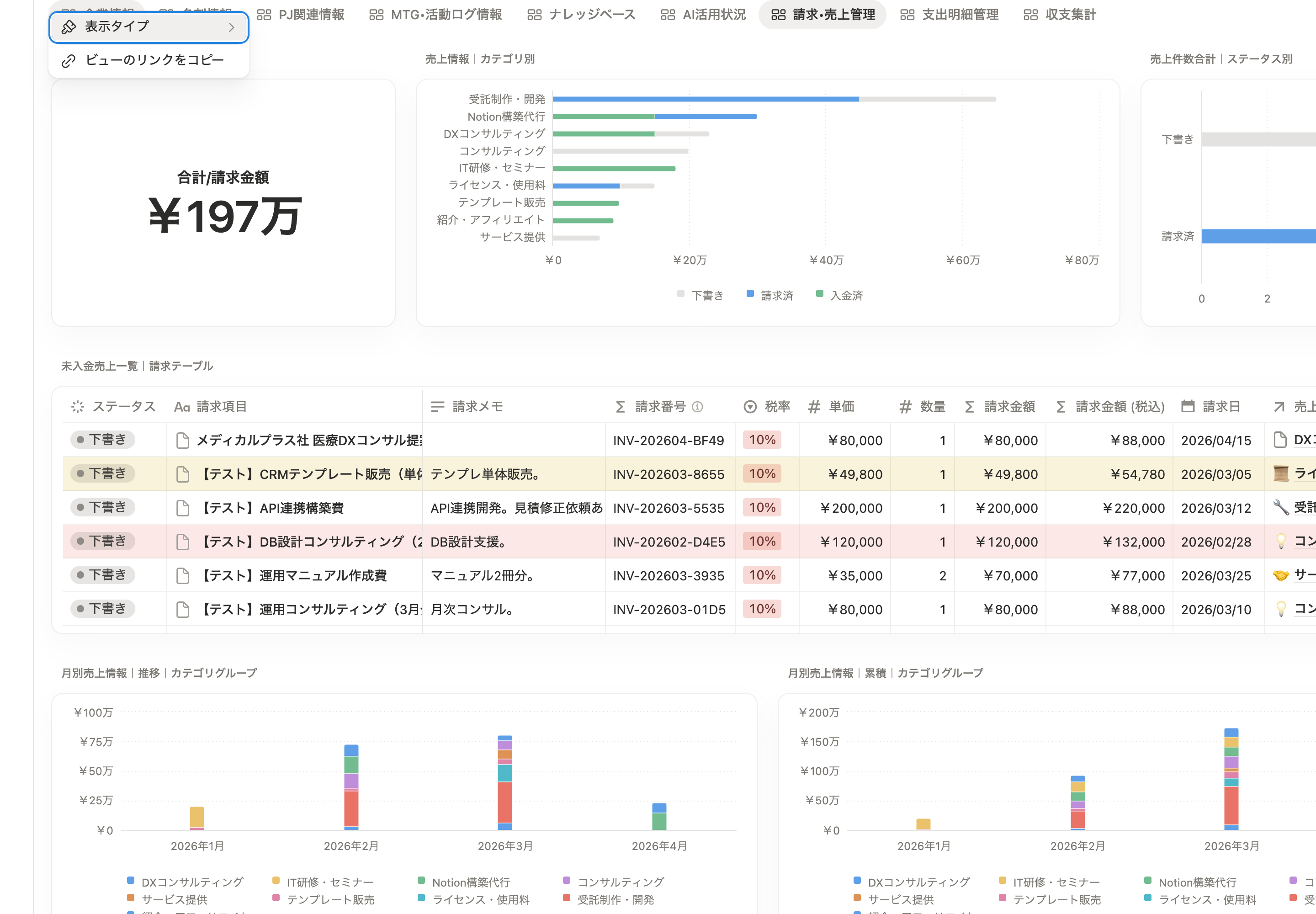Click the wrench icon in API連携構築費 row

[x=1280, y=507]
